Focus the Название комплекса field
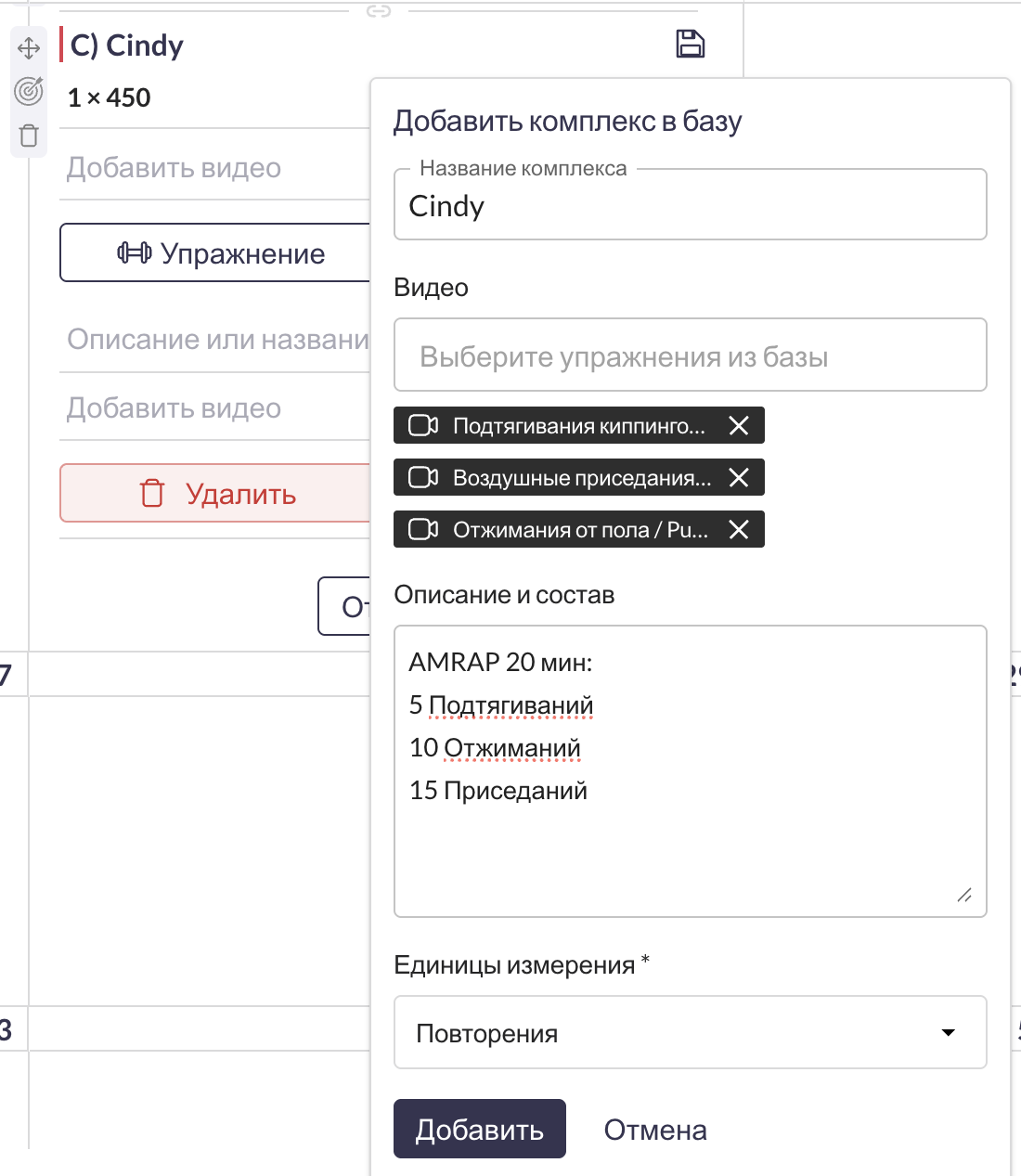The height and width of the screenshot is (1176, 1021). tap(690, 206)
